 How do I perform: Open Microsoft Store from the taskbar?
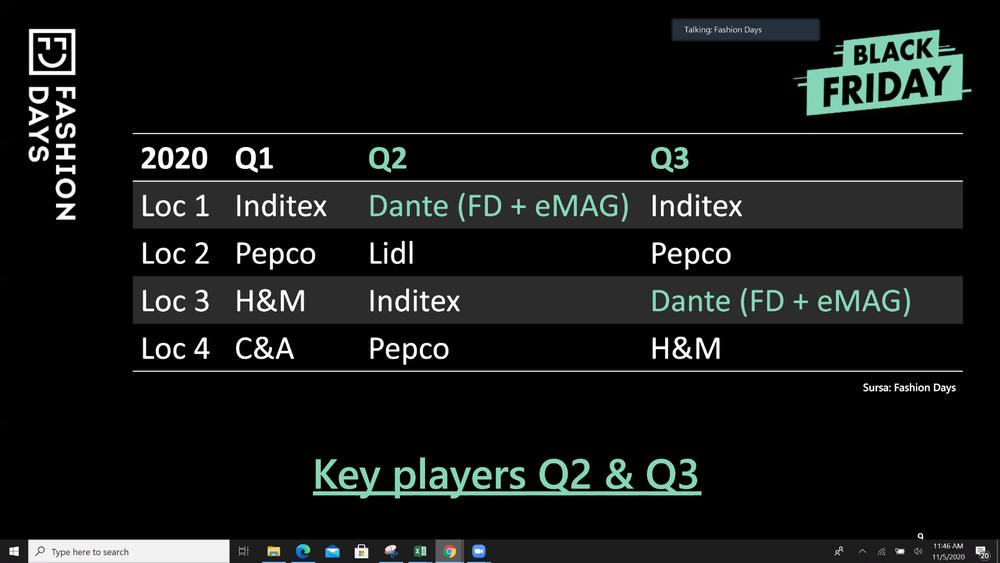pyautogui.click(x=362, y=552)
